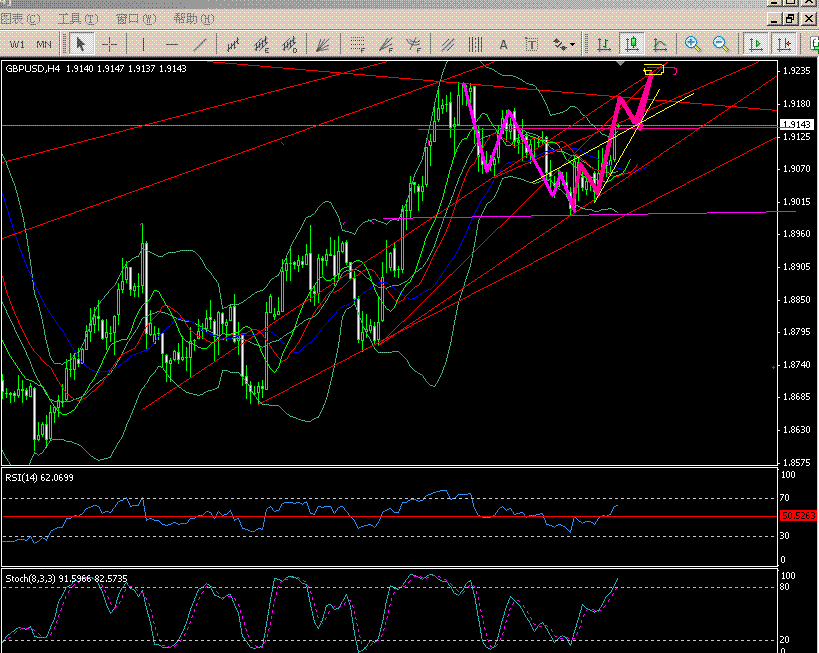Image resolution: width=819 pixels, height=653 pixels.
Task: Choose the horizontal line drawing tool
Action: pyautogui.click(x=172, y=44)
